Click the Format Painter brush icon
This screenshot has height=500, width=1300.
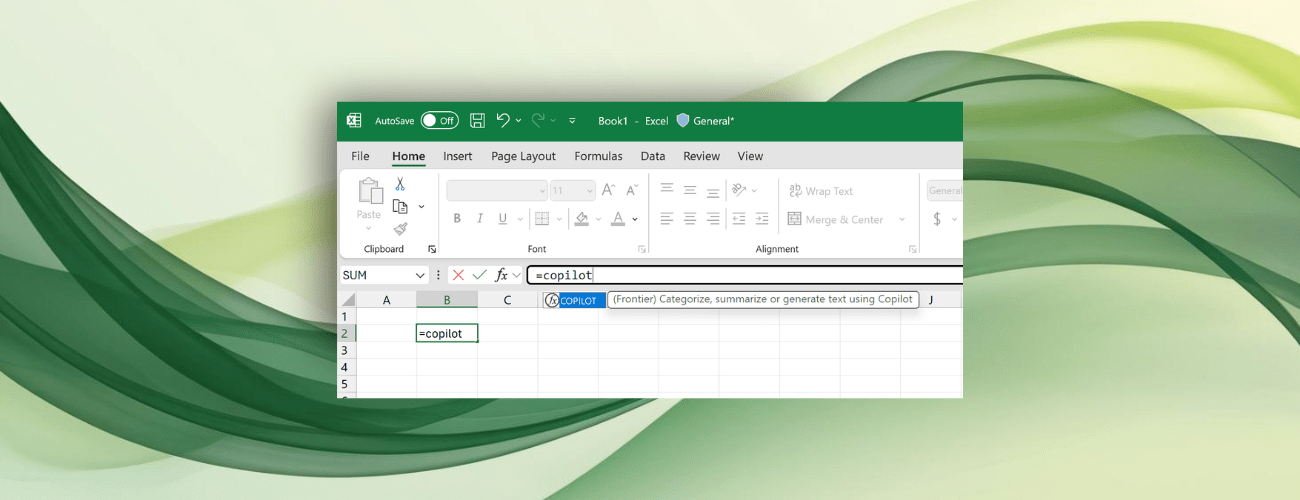tap(400, 229)
